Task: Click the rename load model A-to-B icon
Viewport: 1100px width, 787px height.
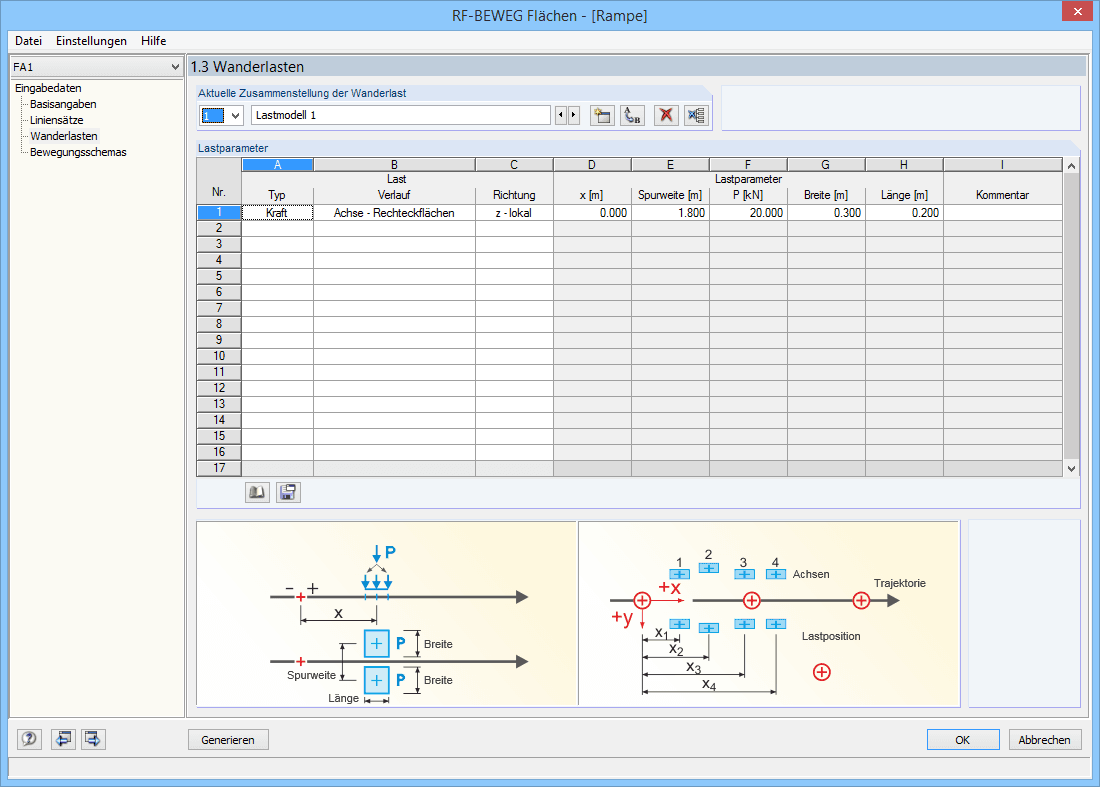Action: (x=633, y=116)
